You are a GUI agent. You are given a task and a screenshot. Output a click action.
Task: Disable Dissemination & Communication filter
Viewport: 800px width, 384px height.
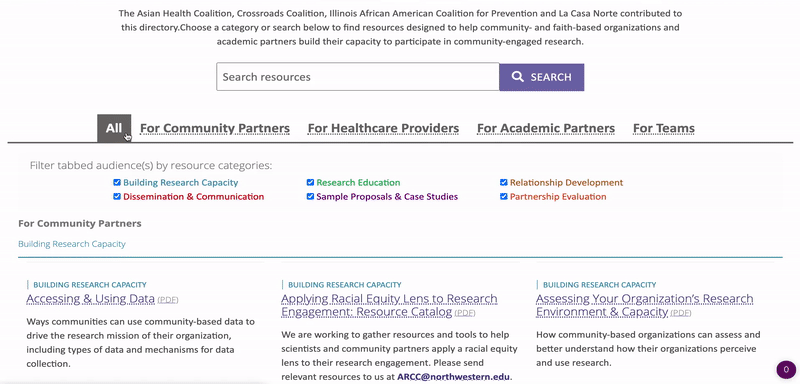117,196
